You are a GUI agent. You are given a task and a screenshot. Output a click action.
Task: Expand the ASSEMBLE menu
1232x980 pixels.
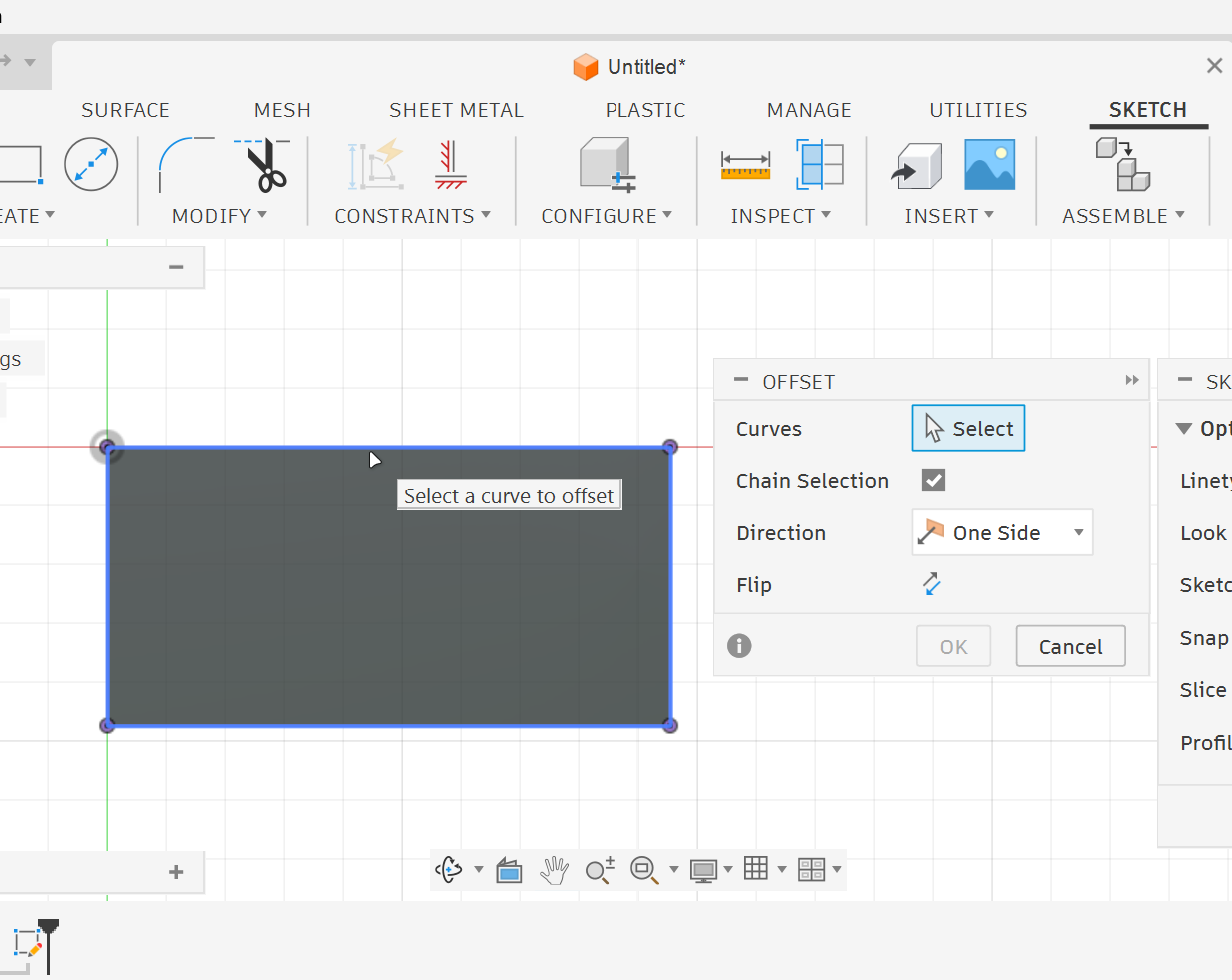click(x=1123, y=216)
